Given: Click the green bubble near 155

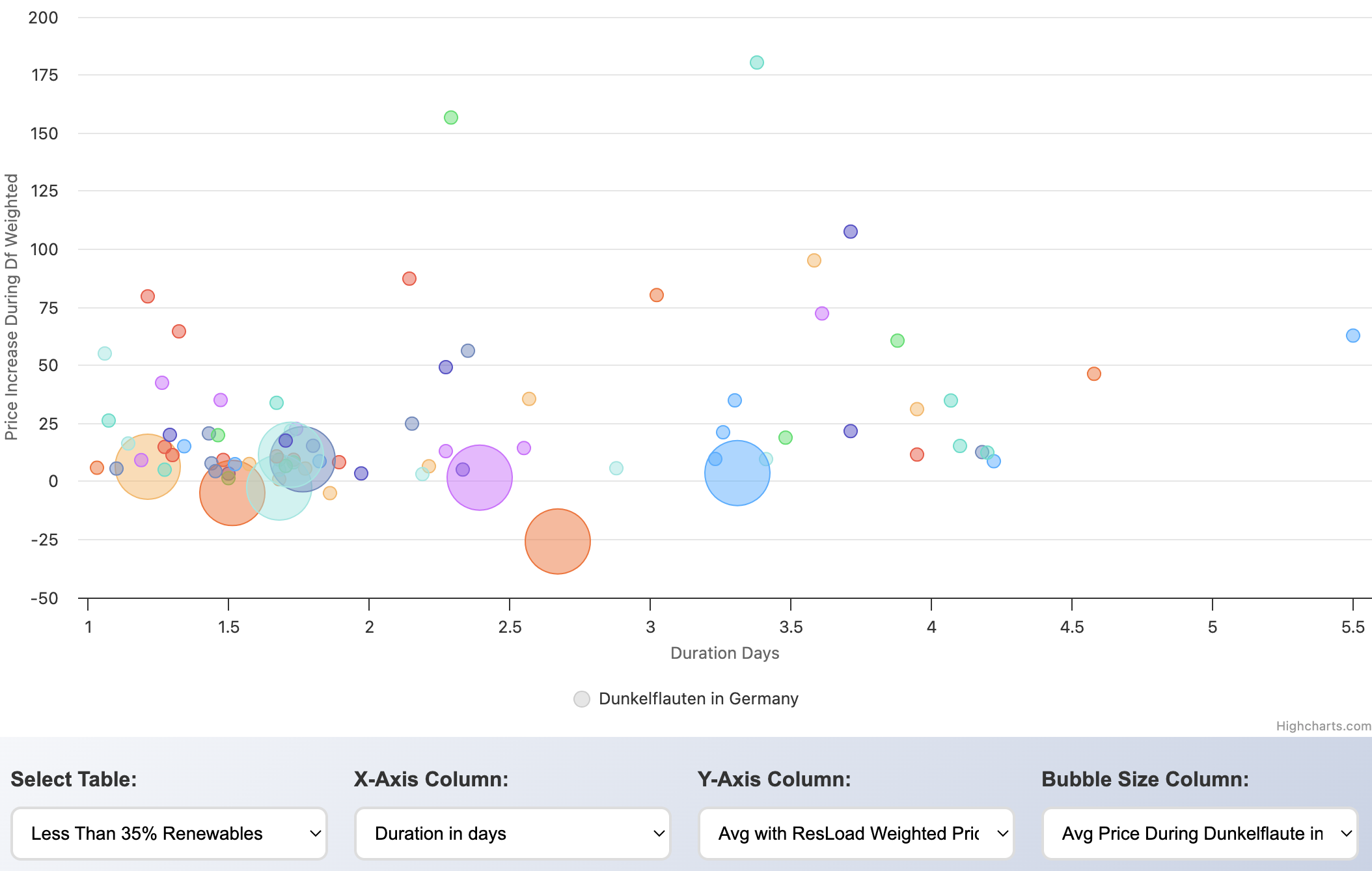Looking at the screenshot, I should 450,118.
